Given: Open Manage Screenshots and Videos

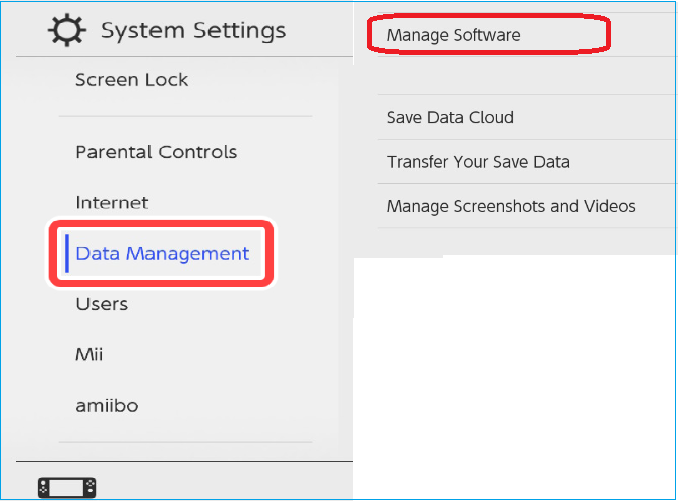Looking at the screenshot, I should tap(511, 207).
